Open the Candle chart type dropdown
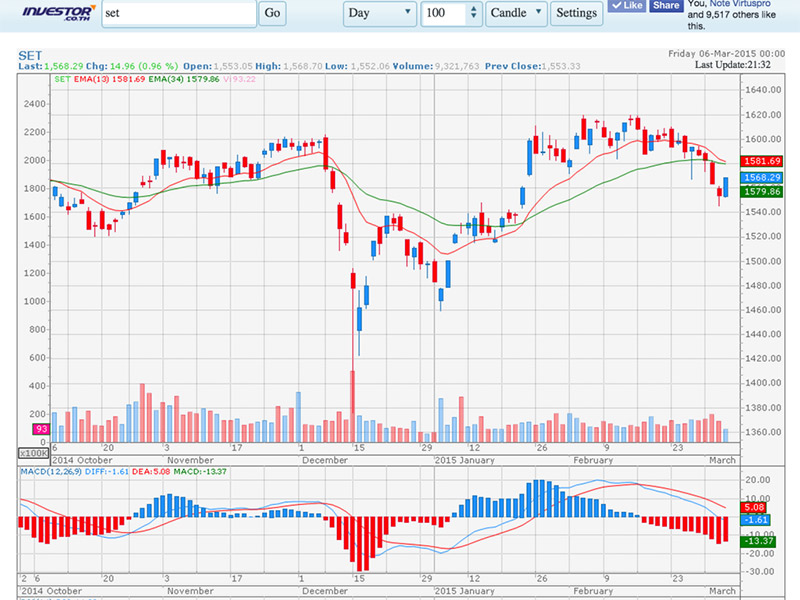Image resolution: width=800 pixels, height=600 pixels. [x=516, y=13]
